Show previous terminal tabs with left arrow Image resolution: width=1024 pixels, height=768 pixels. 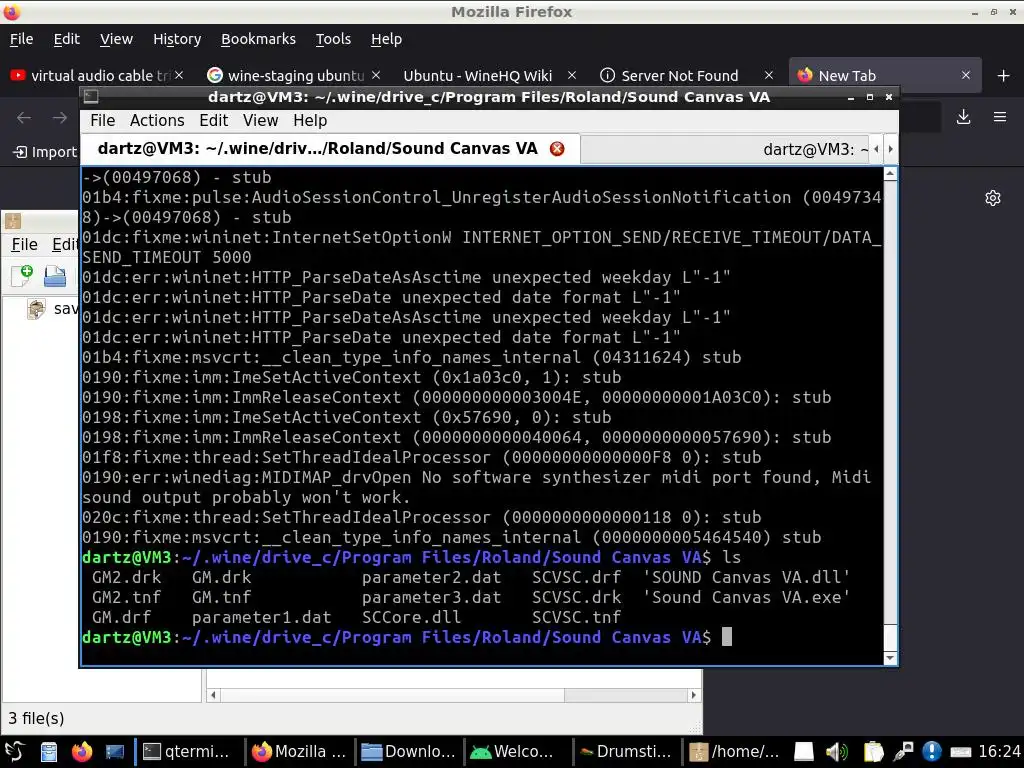[876, 150]
